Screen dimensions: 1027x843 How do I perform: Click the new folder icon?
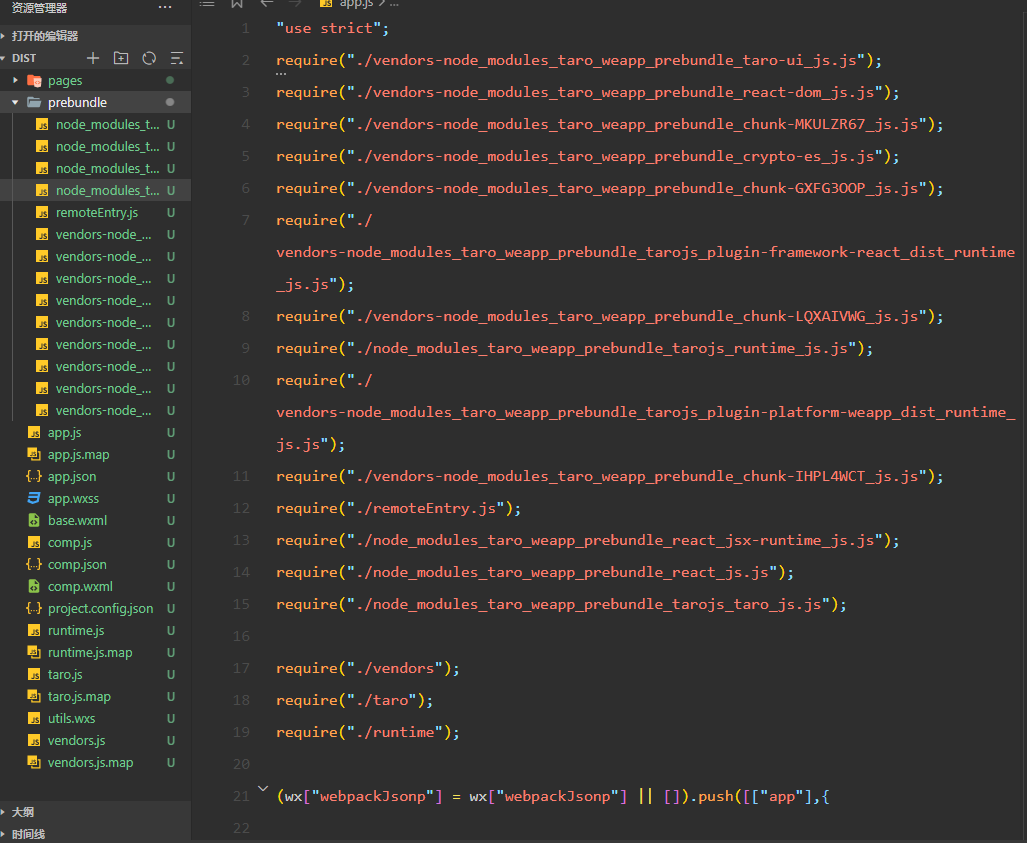(x=121, y=58)
